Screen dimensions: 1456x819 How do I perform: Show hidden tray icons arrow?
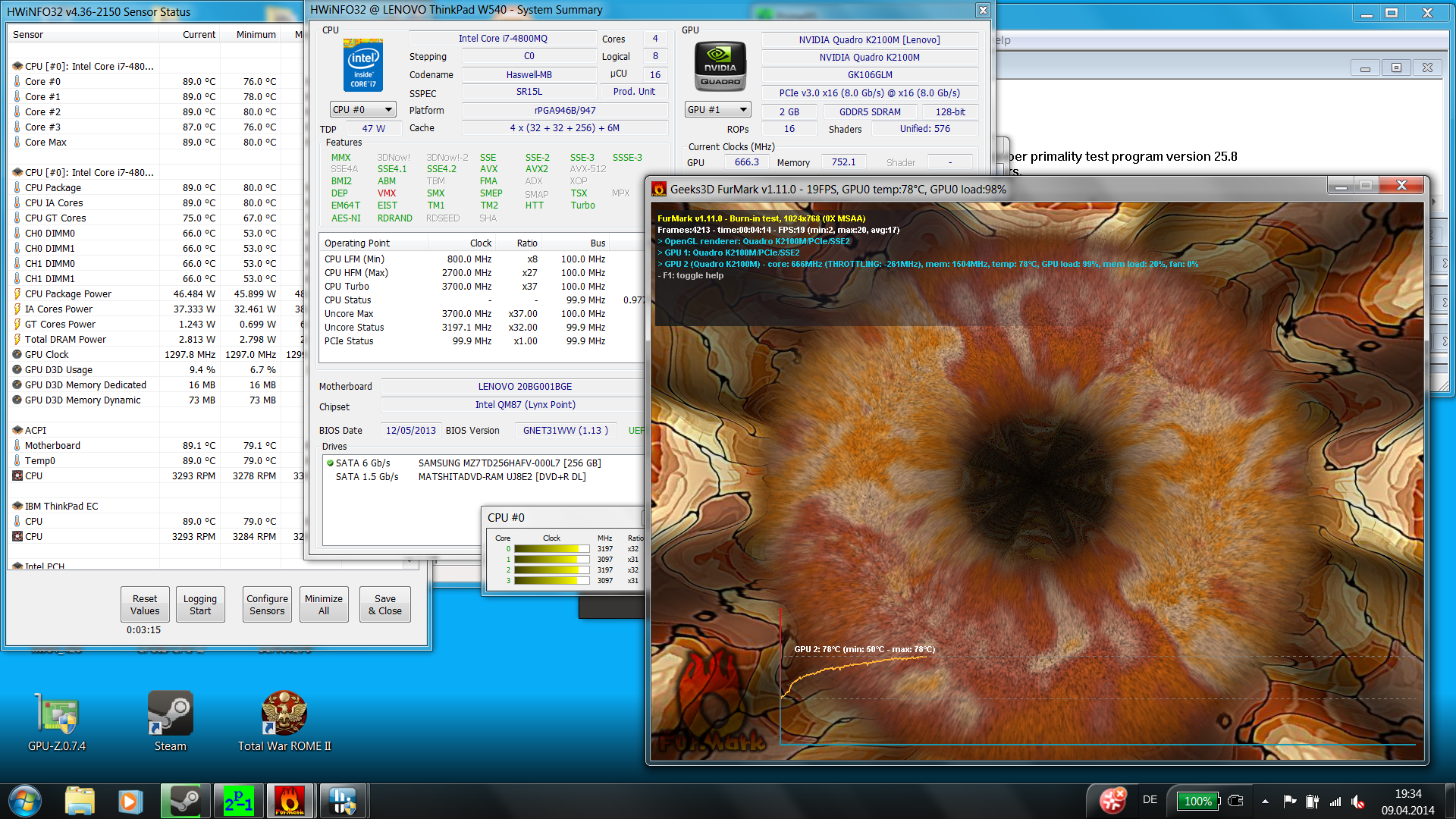coord(1265,801)
